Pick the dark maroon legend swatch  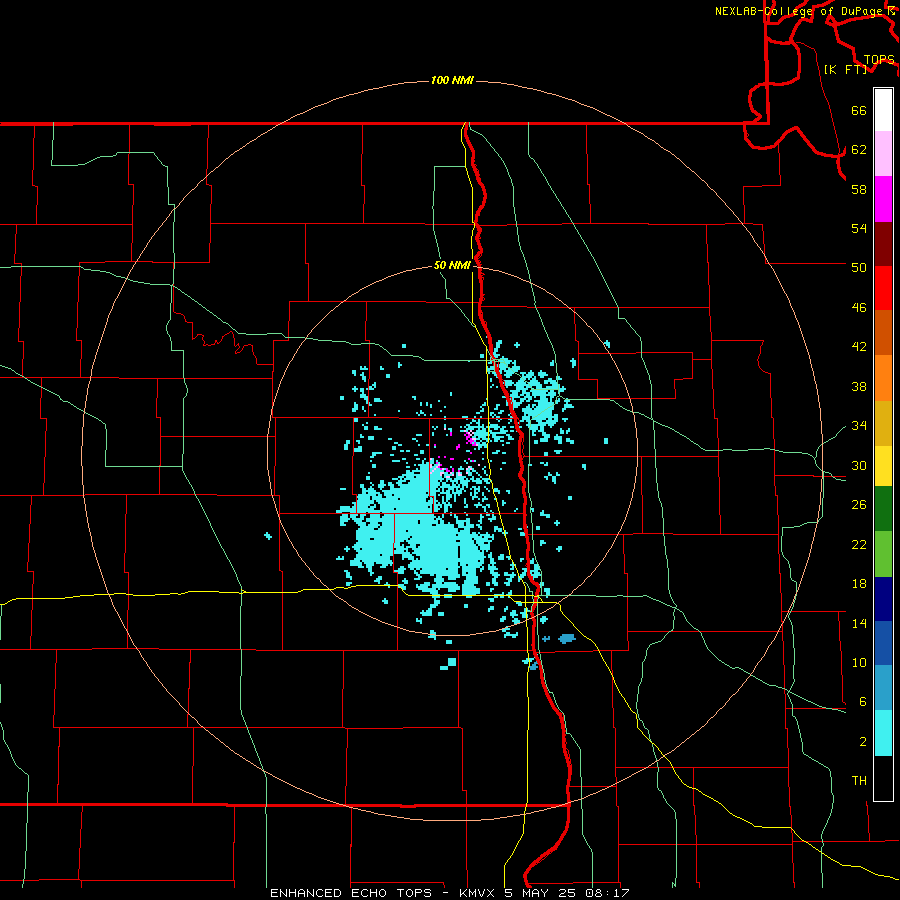(x=883, y=243)
